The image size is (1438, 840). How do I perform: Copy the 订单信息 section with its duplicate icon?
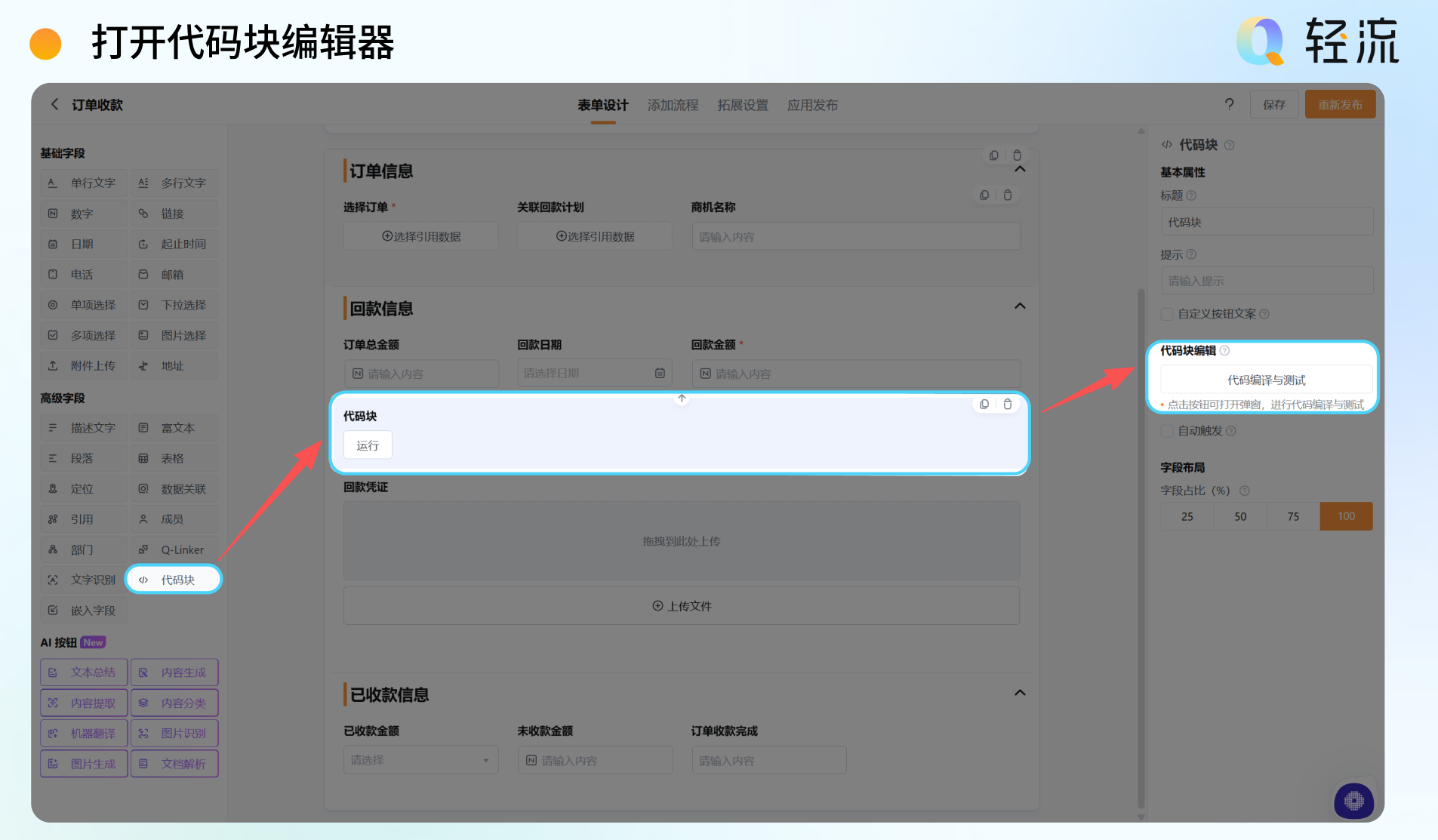click(x=993, y=155)
